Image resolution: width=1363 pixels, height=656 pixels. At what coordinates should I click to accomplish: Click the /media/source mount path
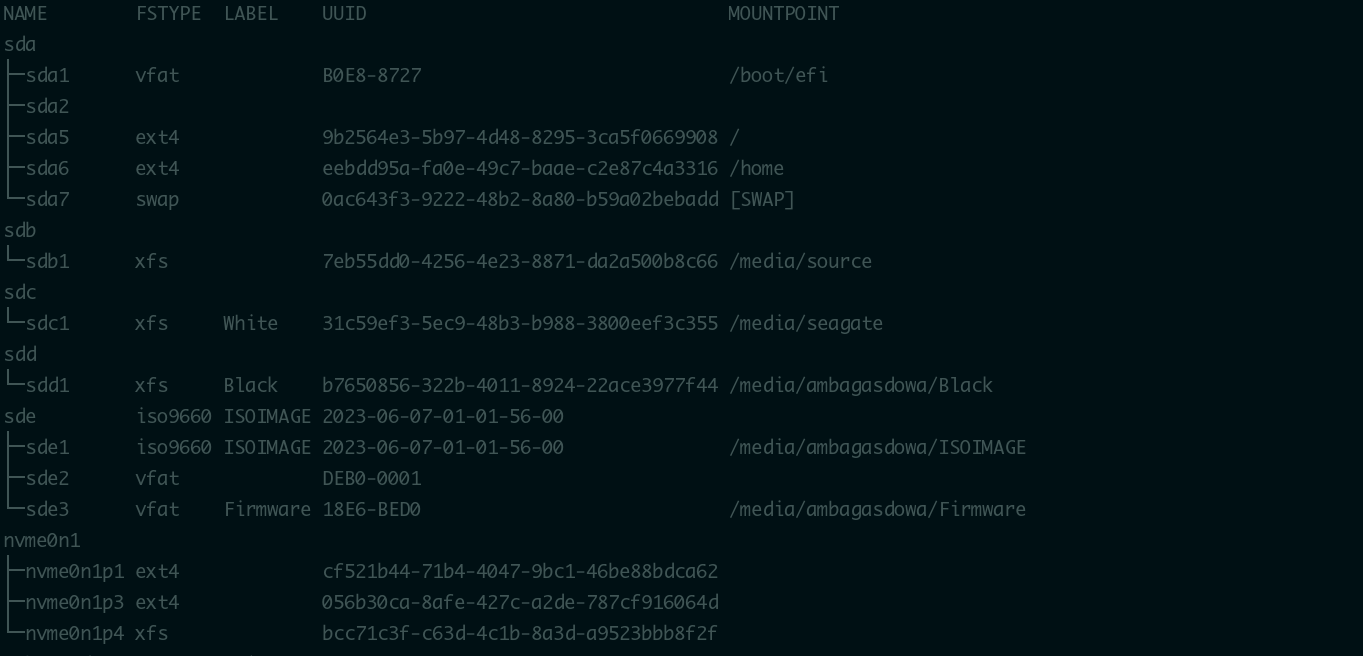(x=800, y=261)
